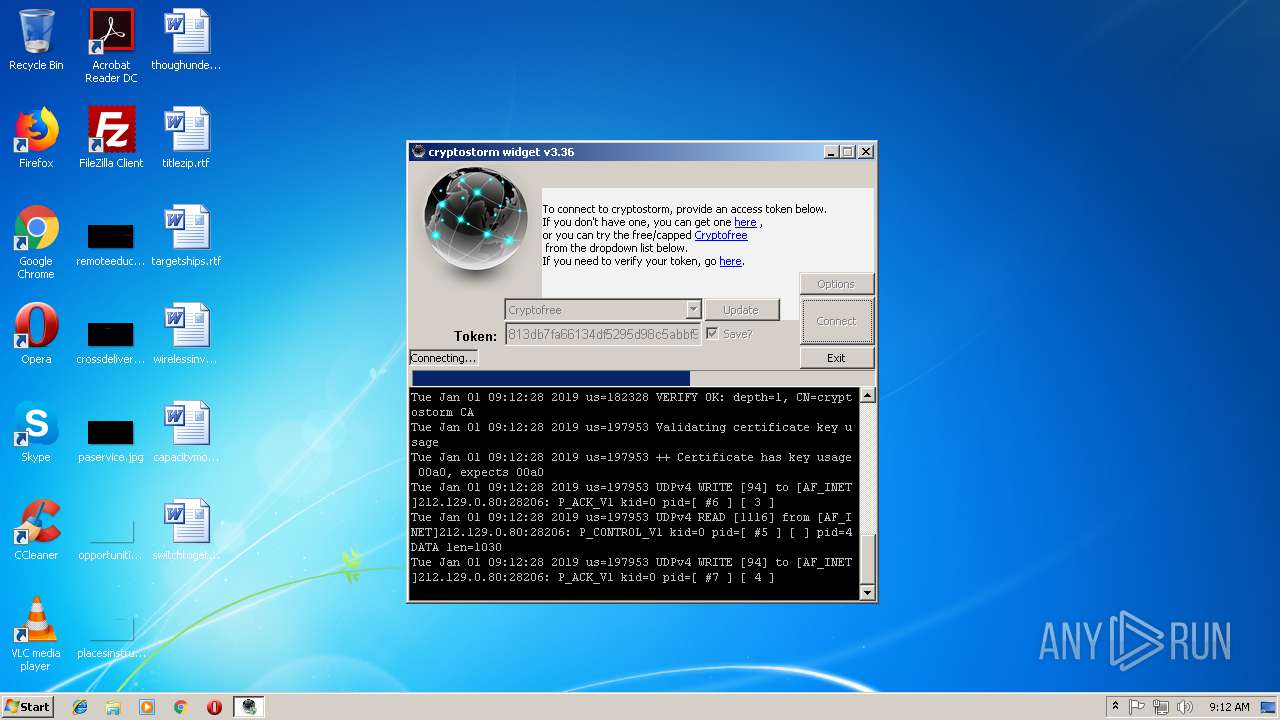Launch Firefox from the desktop

[x=36, y=138]
